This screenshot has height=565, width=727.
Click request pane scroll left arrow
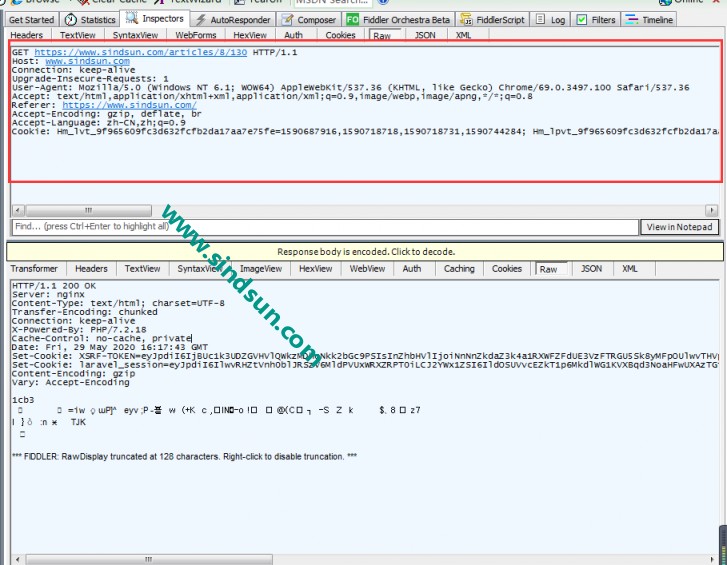tap(18, 210)
